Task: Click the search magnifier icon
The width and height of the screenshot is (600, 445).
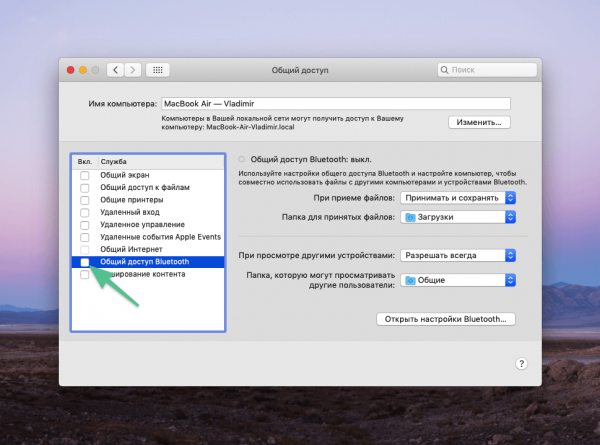Action: click(x=444, y=70)
